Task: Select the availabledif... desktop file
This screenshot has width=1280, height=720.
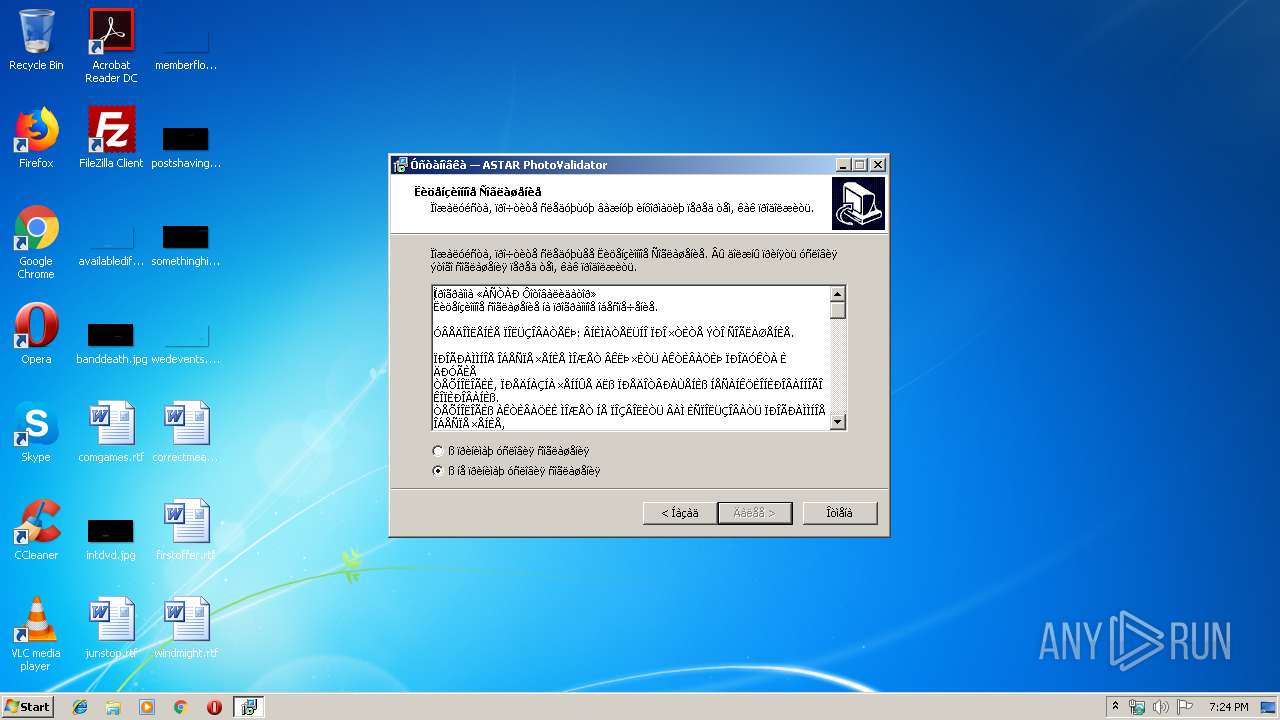Action: click(111, 244)
